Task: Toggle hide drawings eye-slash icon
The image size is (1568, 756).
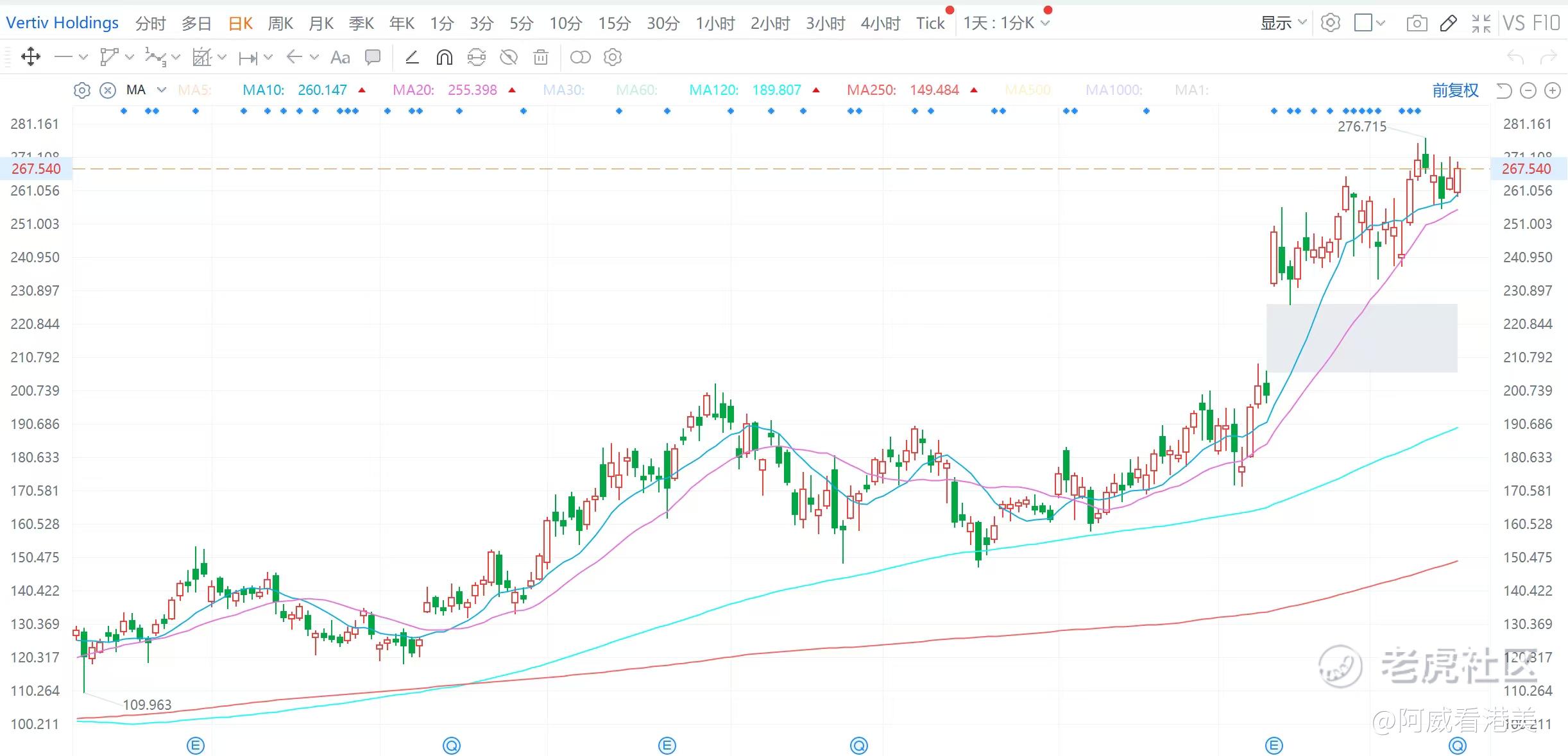Action: [x=509, y=58]
